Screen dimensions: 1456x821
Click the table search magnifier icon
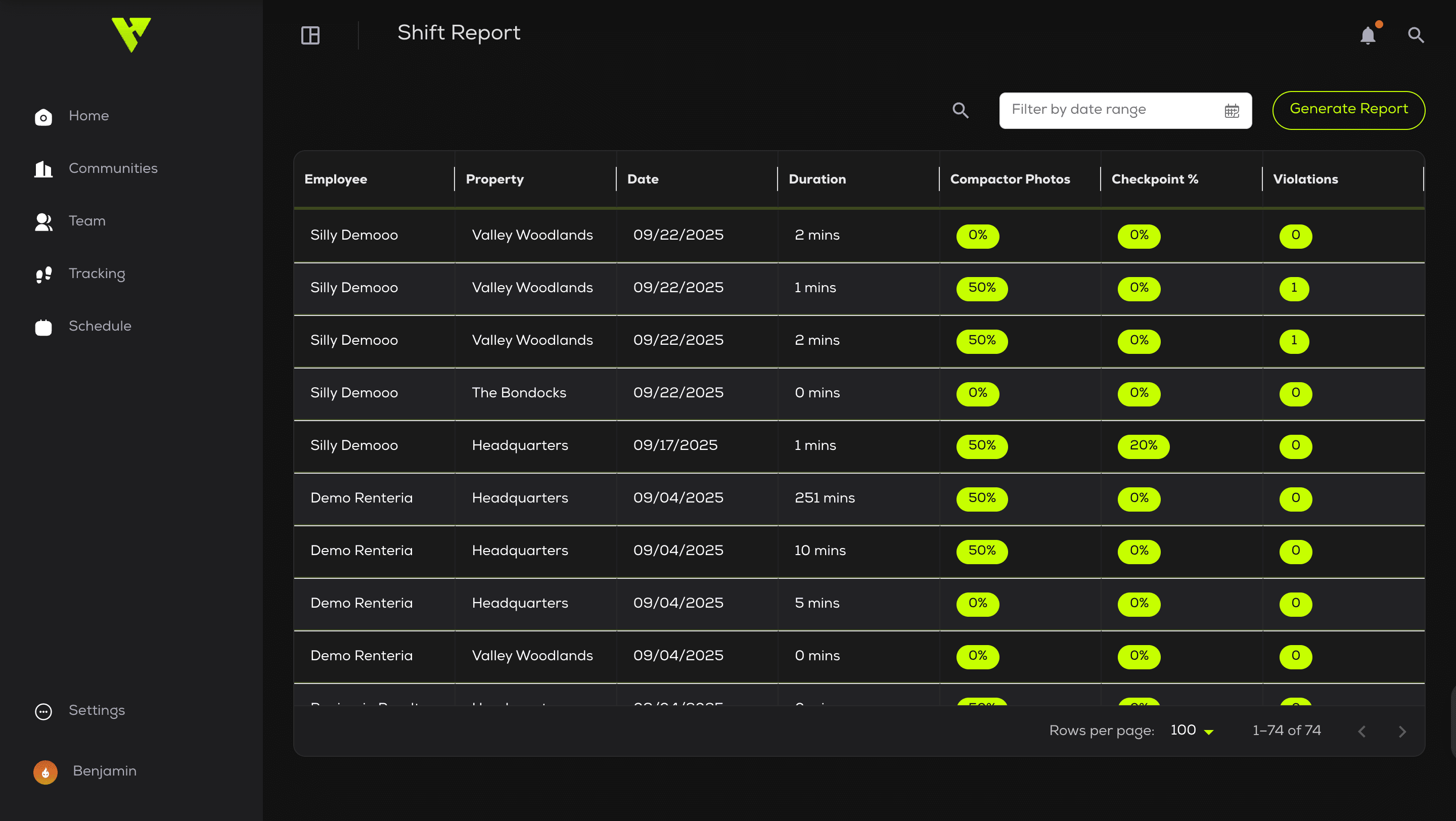(961, 110)
